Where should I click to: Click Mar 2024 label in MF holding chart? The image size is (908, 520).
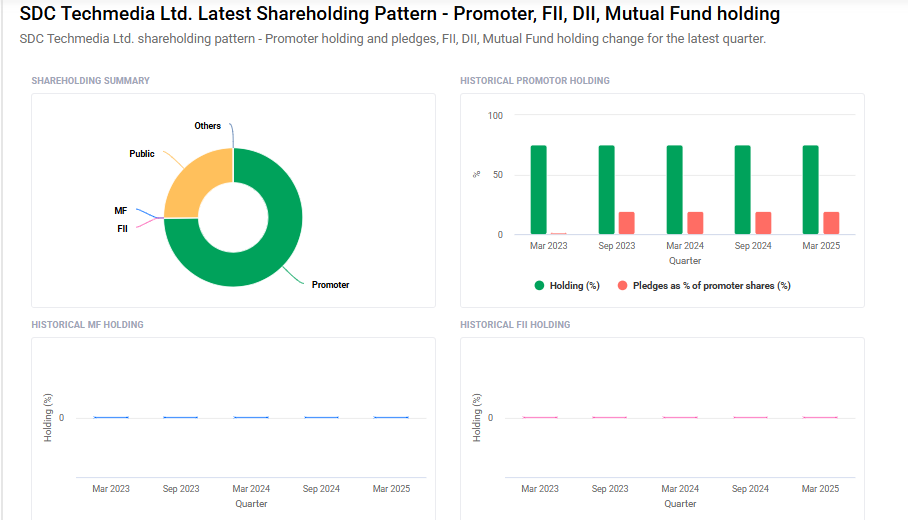coord(251,489)
